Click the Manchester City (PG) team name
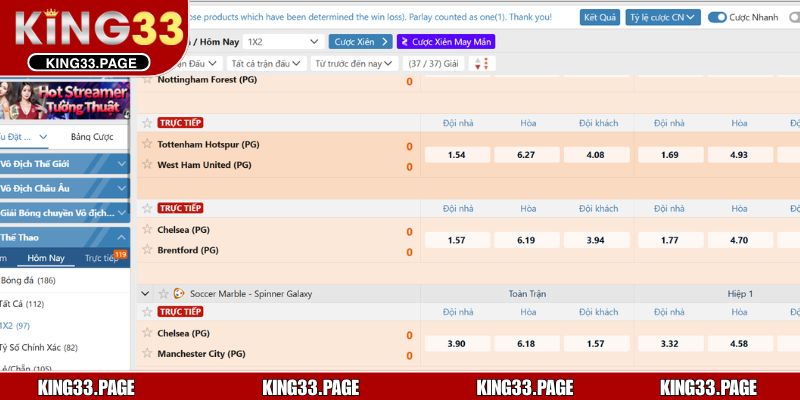The image size is (800, 400). click(x=201, y=354)
